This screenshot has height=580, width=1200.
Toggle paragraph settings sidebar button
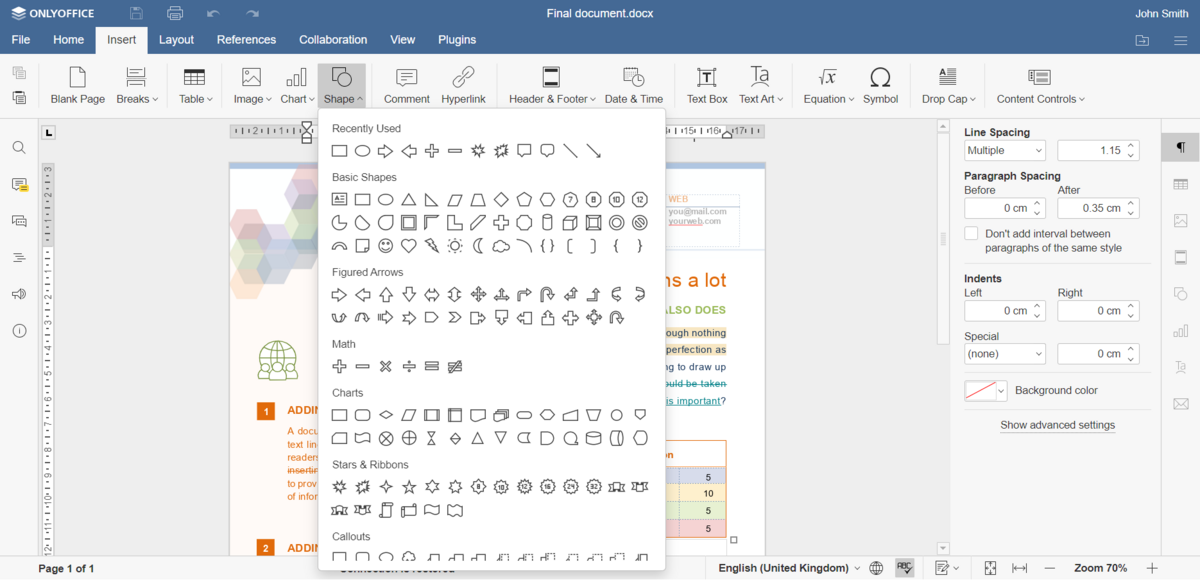point(1181,148)
